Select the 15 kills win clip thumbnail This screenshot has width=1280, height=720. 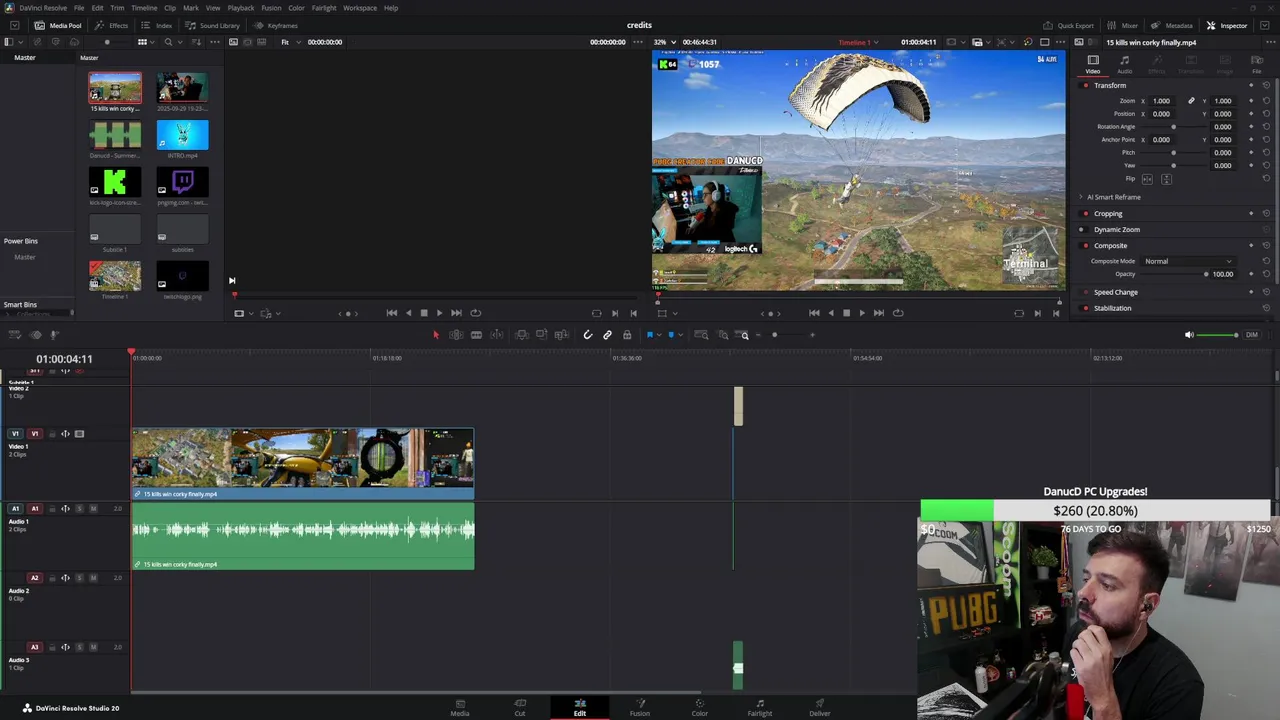(115, 87)
